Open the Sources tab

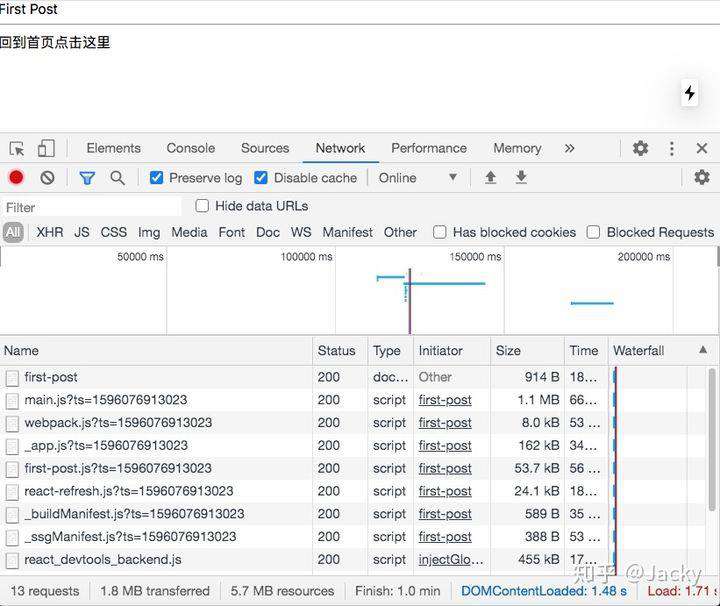click(265, 148)
